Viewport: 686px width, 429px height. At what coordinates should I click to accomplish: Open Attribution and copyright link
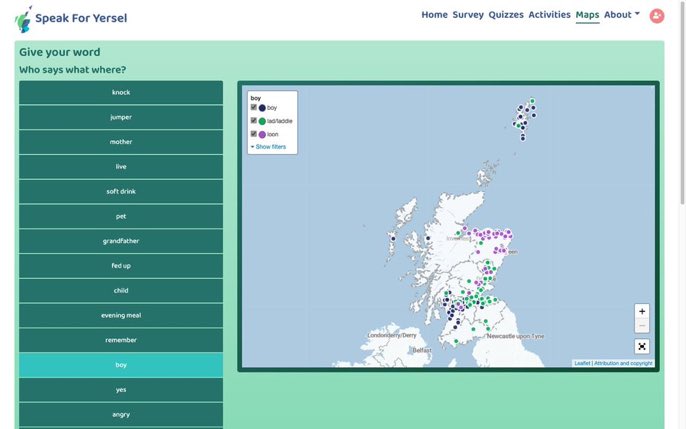coord(623,363)
